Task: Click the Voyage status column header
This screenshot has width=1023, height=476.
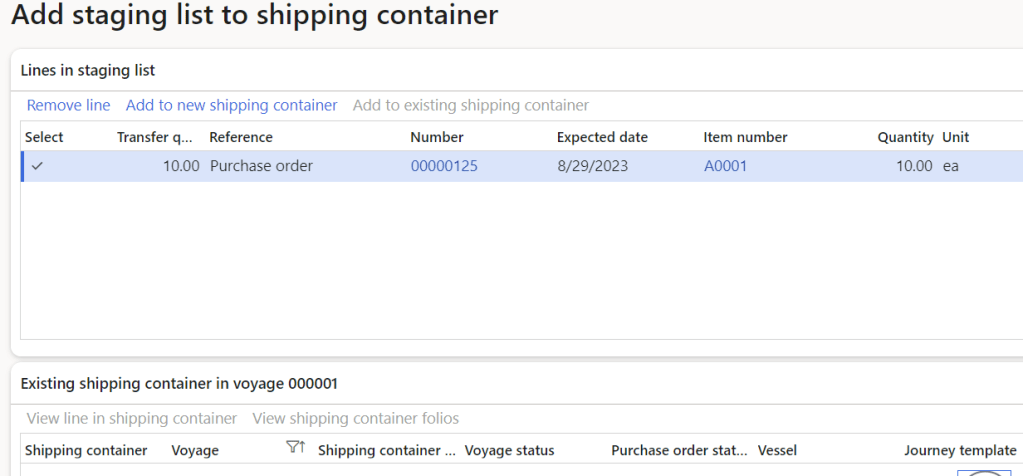Action: [x=509, y=450]
